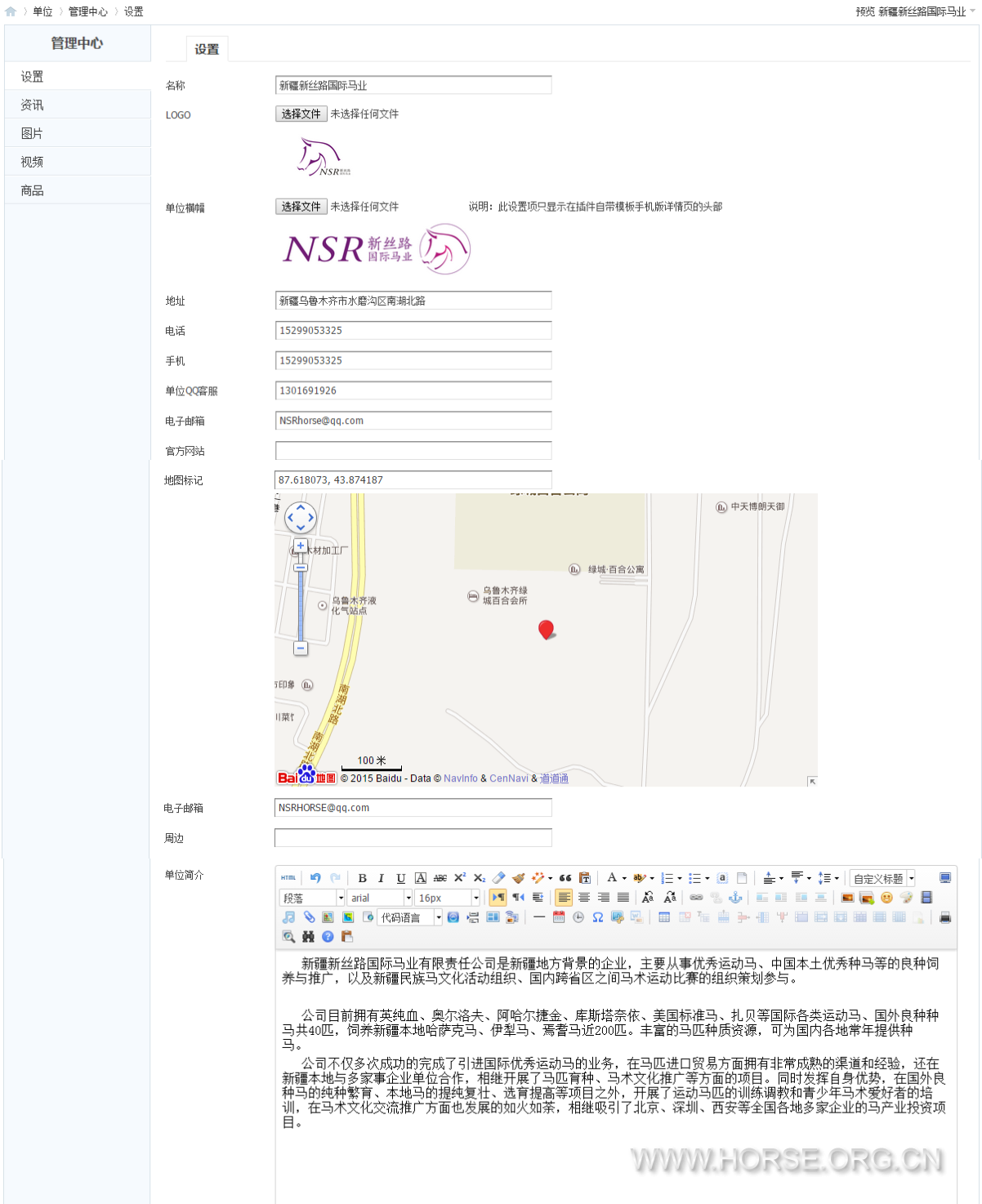Expand the font color dropdown arrow
The height and width of the screenshot is (1204, 982).
click(624, 879)
